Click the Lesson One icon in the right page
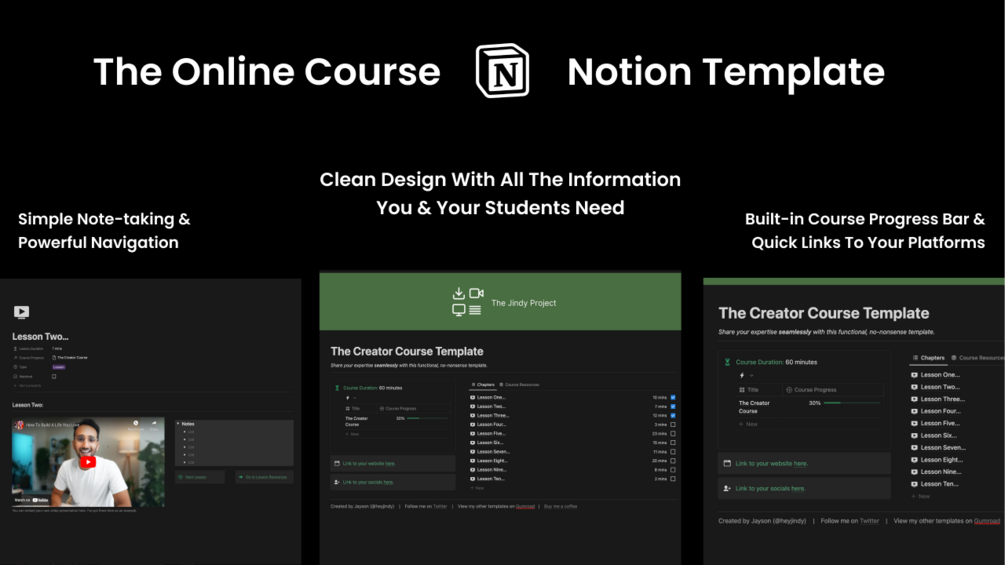 pos(914,375)
